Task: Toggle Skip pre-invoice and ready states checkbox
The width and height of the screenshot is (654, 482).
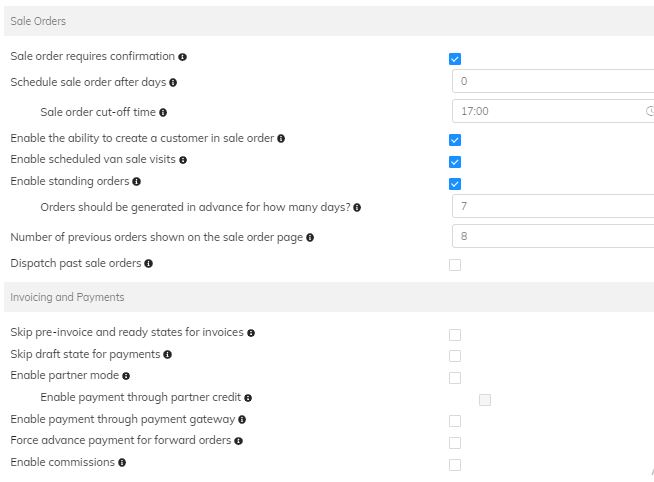Action: click(x=455, y=335)
